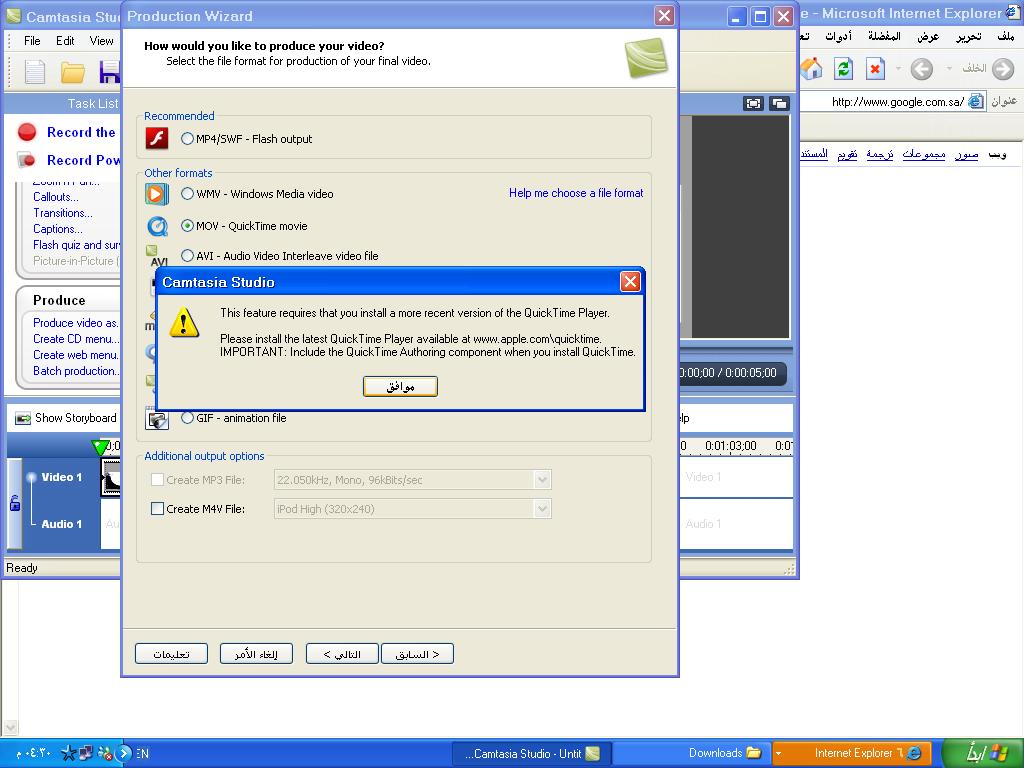Select AVI - Audio Video Interleave option

point(187,255)
